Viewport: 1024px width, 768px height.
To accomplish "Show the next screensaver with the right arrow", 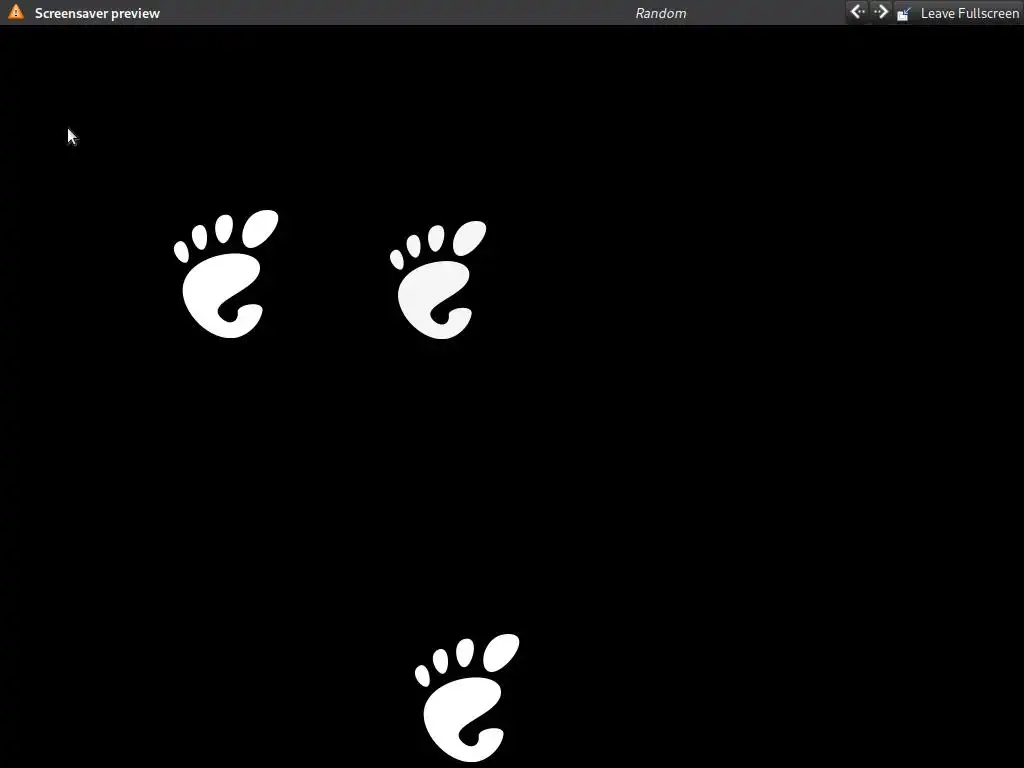I will point(880,12).
